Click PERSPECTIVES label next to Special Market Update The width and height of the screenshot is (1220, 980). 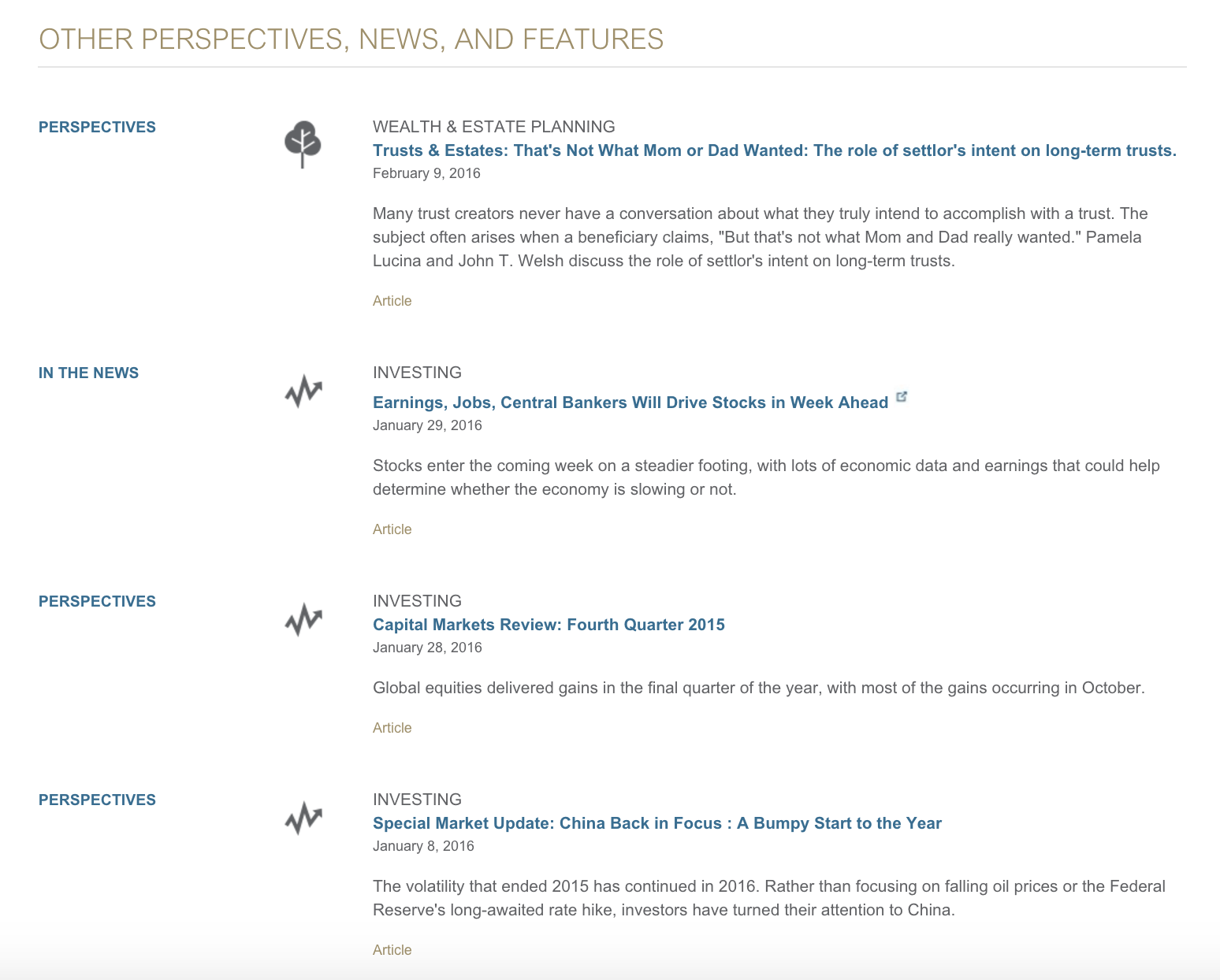tap(97, 800)
